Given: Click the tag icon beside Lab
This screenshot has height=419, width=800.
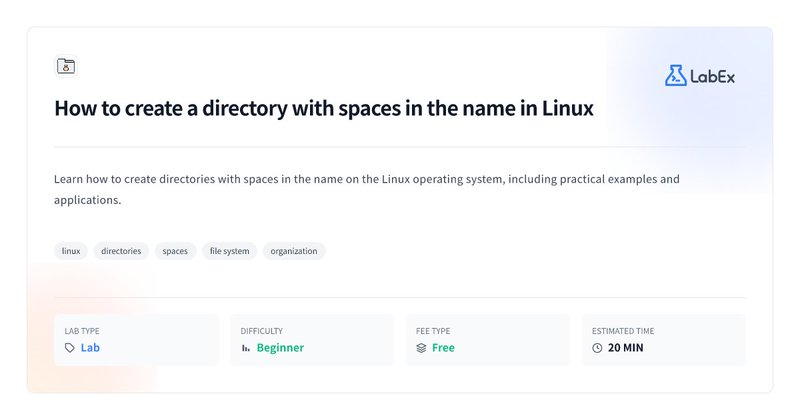Looking at the screenshot, I should point(70,348).
